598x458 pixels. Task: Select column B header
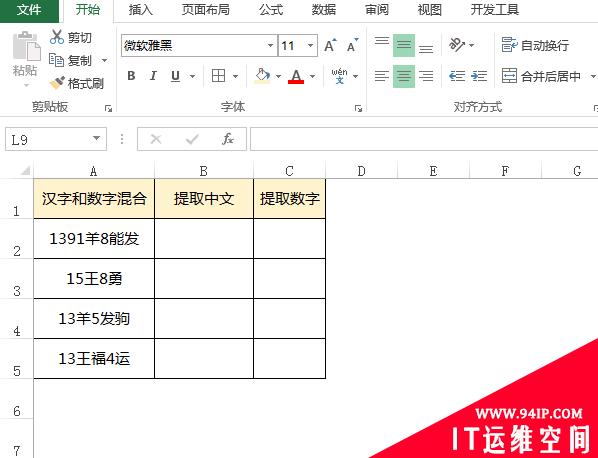point(204,171)
